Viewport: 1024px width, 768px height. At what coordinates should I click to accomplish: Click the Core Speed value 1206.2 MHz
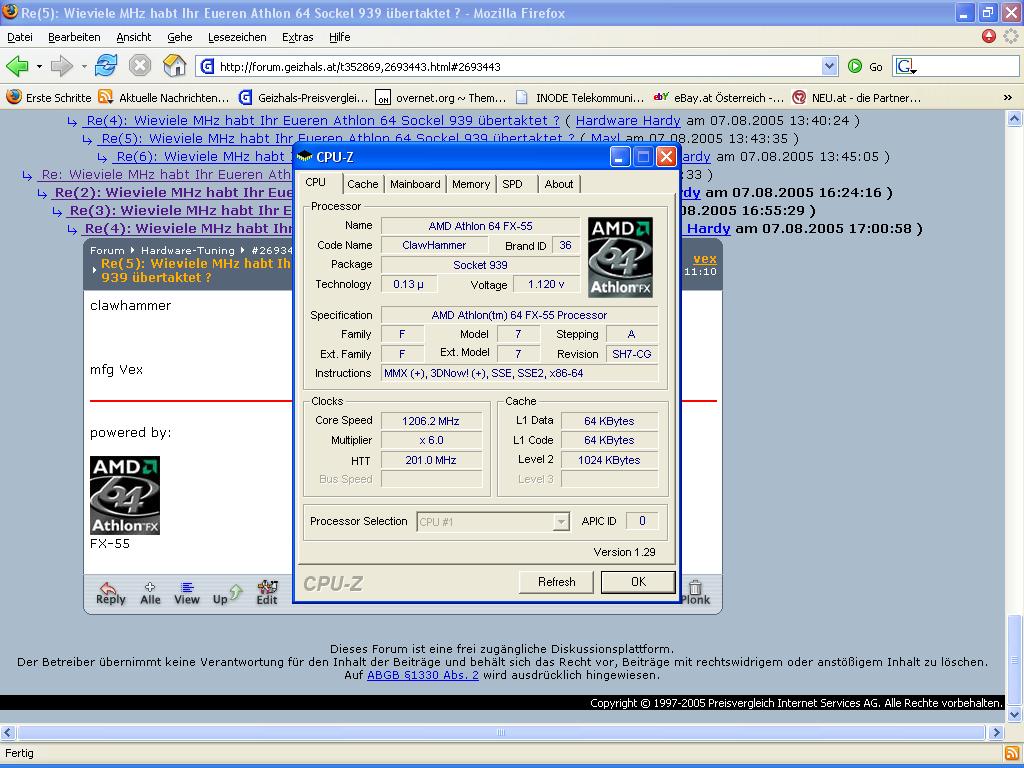[431, 421]
